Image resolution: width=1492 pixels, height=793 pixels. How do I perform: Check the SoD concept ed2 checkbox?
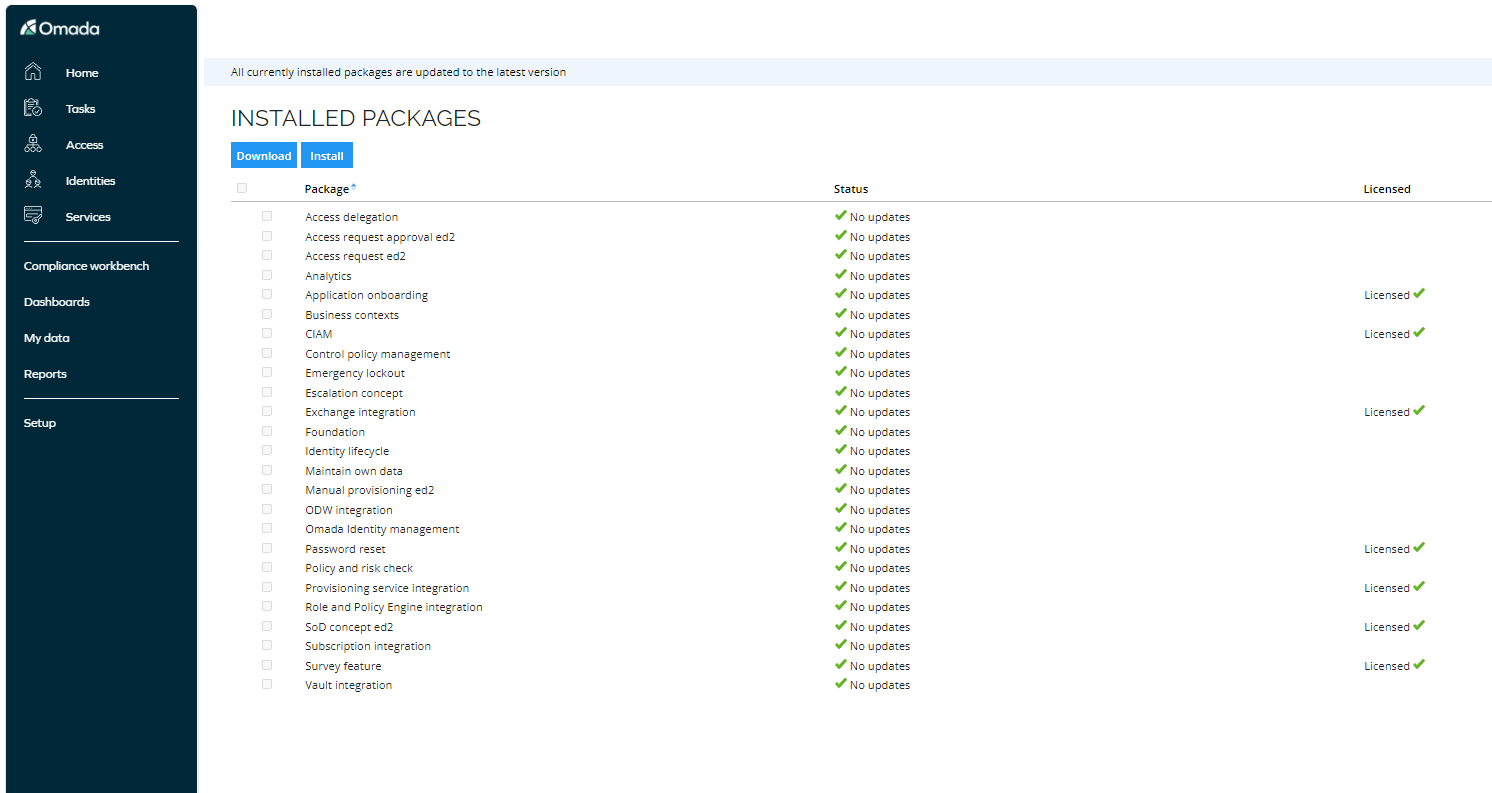coord(267,626)
